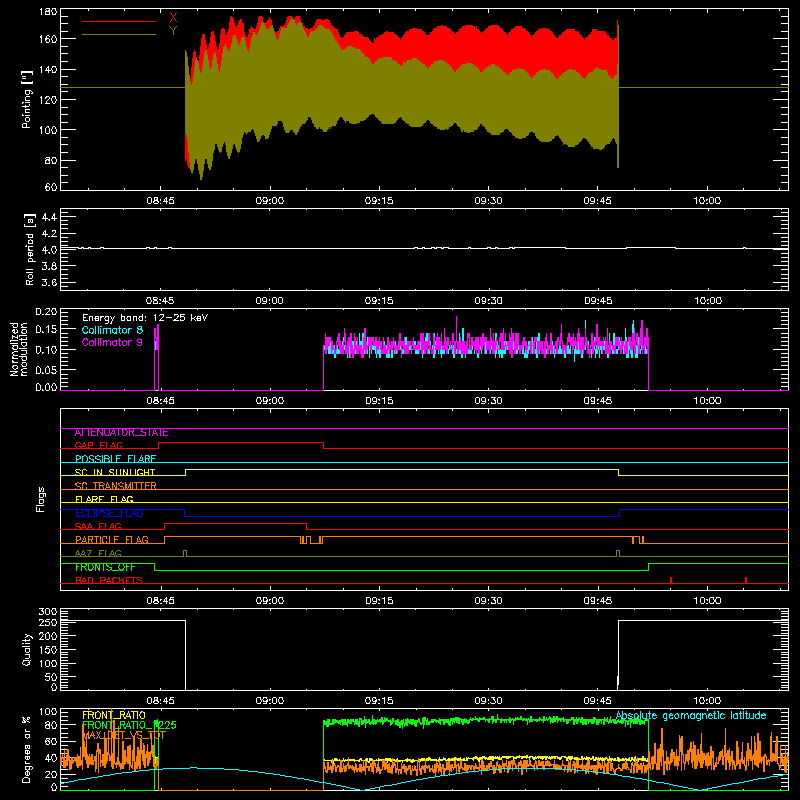Click the '09:45' tick under the Flags plot

coord(597,601)
